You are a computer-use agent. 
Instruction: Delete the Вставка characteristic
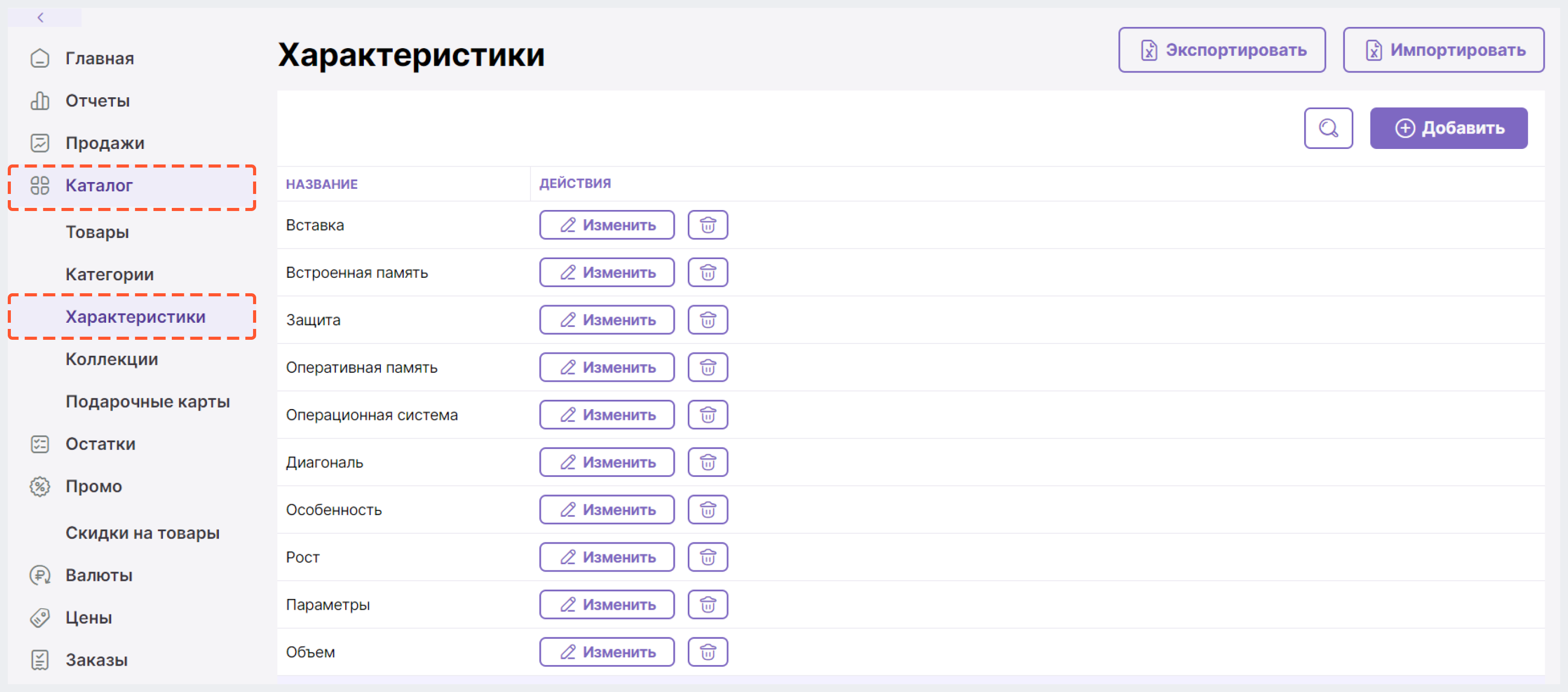[x=707, y=225]
